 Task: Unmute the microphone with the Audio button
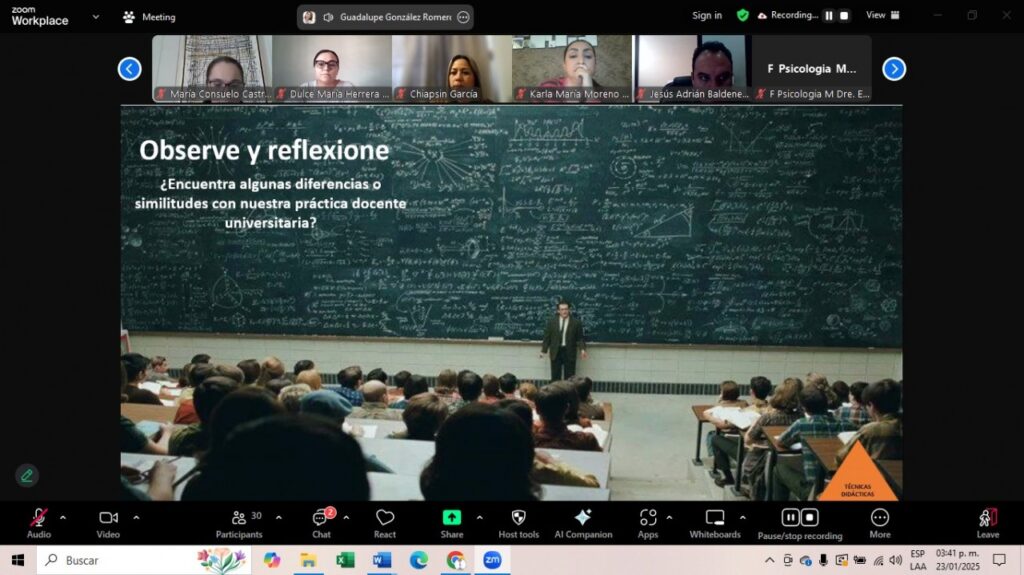(x=39, y=524)
